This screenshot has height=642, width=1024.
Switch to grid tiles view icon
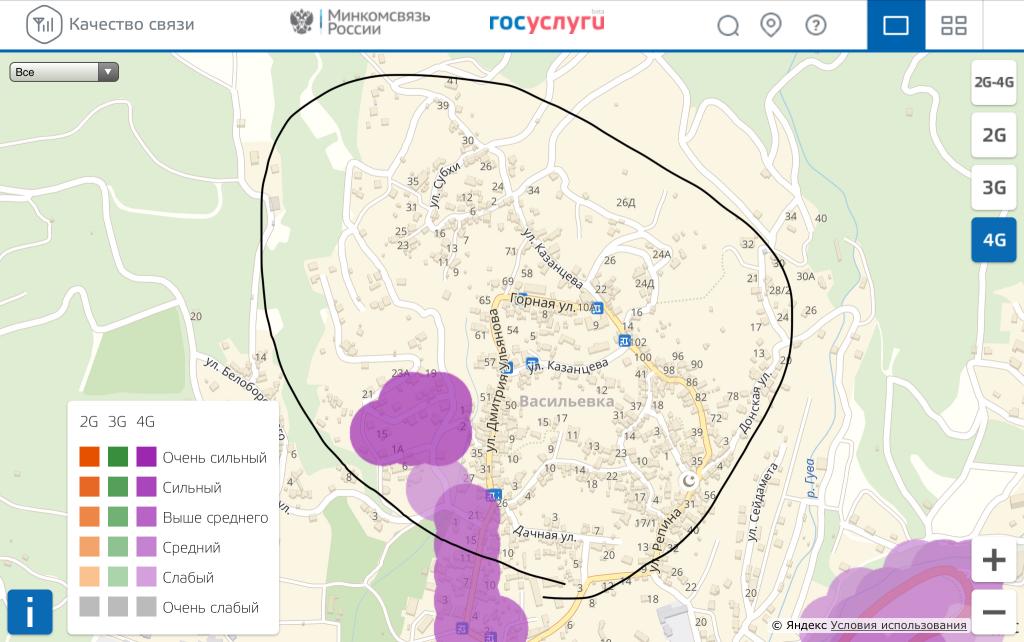(x=953, y=25)
